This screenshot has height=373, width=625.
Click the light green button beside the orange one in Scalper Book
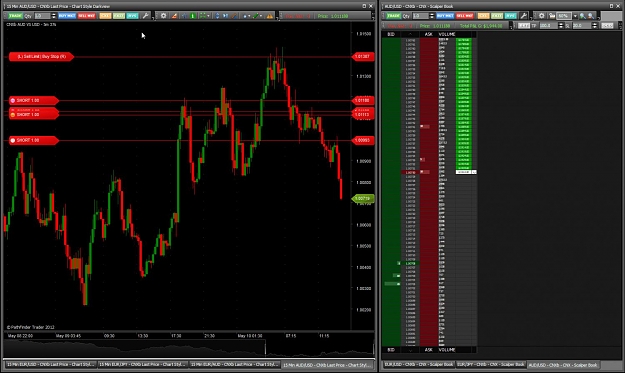pyautogui.click(x=497, y=16)
